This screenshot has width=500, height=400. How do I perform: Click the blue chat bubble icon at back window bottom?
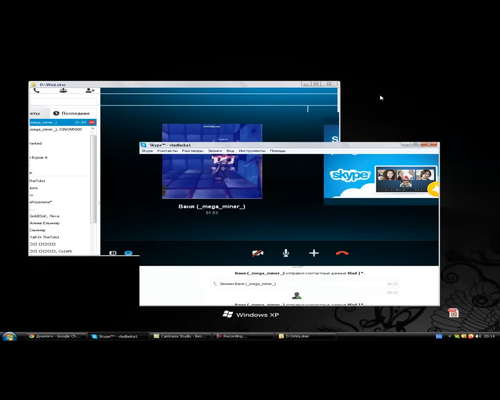[128, 253]
